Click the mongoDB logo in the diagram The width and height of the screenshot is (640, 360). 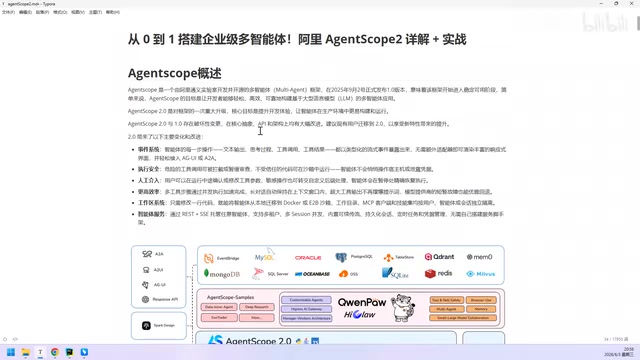222,274
